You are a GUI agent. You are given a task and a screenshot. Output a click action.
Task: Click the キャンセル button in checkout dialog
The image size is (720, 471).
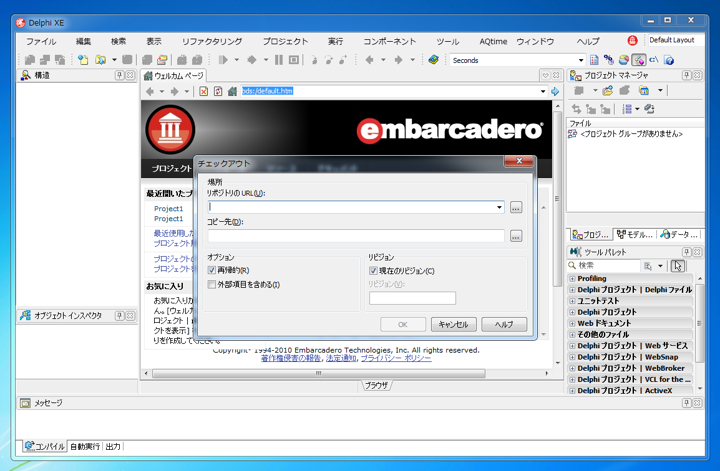(x=454, y=325)
